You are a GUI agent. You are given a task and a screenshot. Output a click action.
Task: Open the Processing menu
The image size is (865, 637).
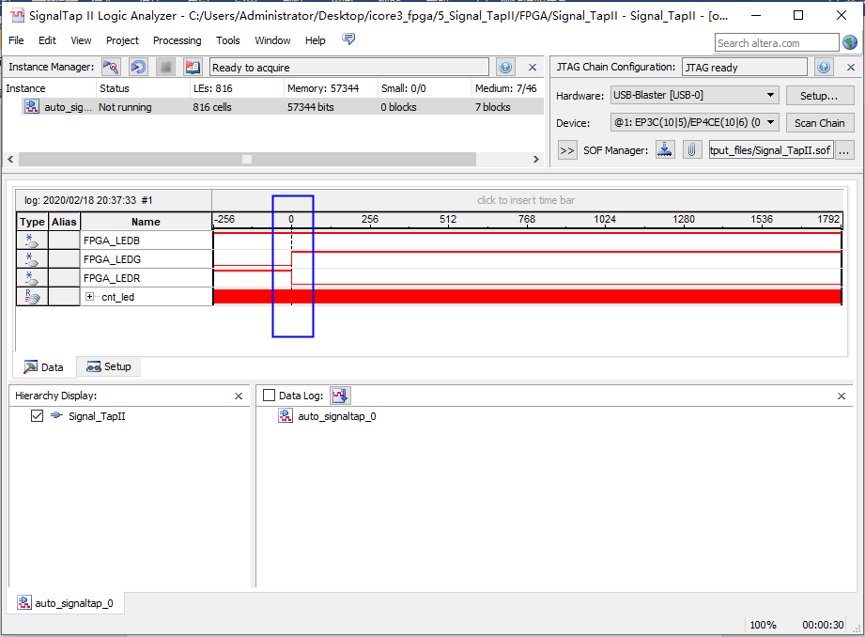[x=177, y=41]
